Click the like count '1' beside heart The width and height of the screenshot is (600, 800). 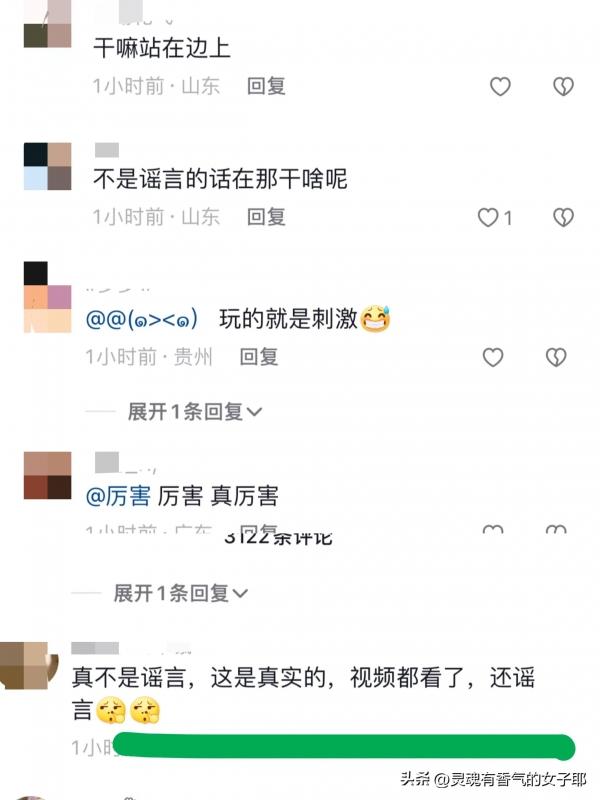point(508,218)
